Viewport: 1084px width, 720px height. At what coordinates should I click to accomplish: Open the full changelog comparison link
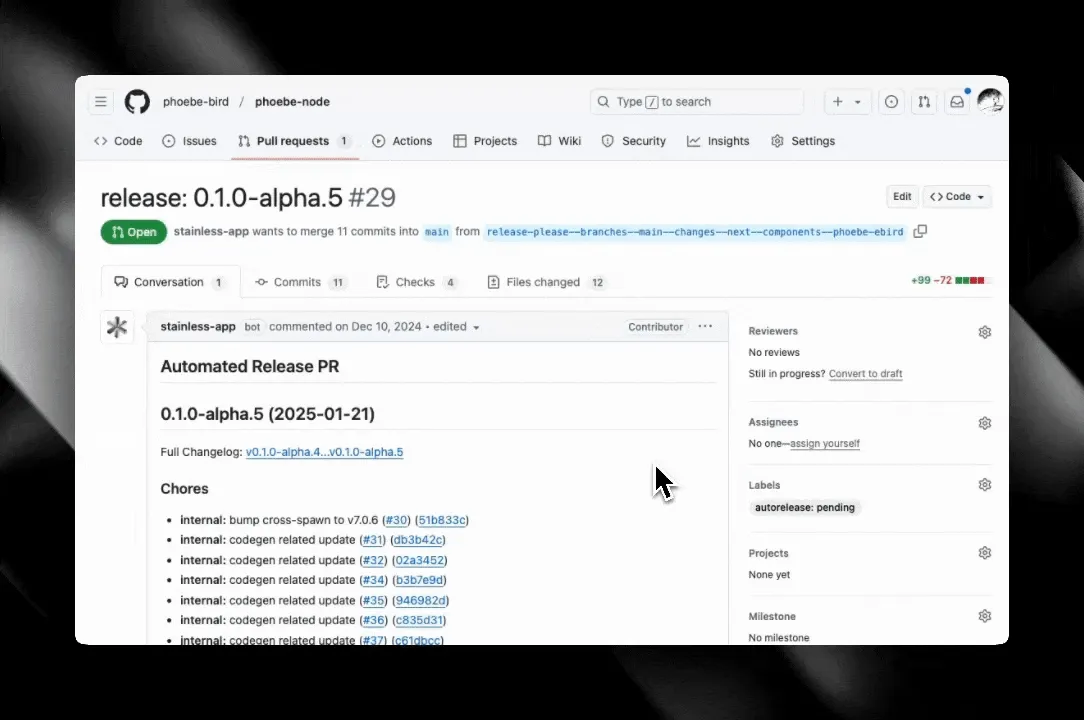click(x=324, y=452)
